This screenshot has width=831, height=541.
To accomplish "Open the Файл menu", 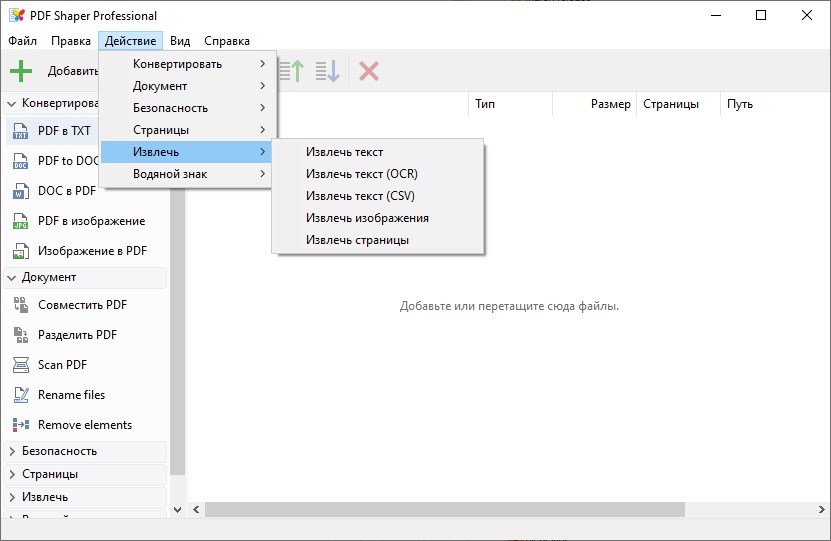I will [x=22, y=41].
